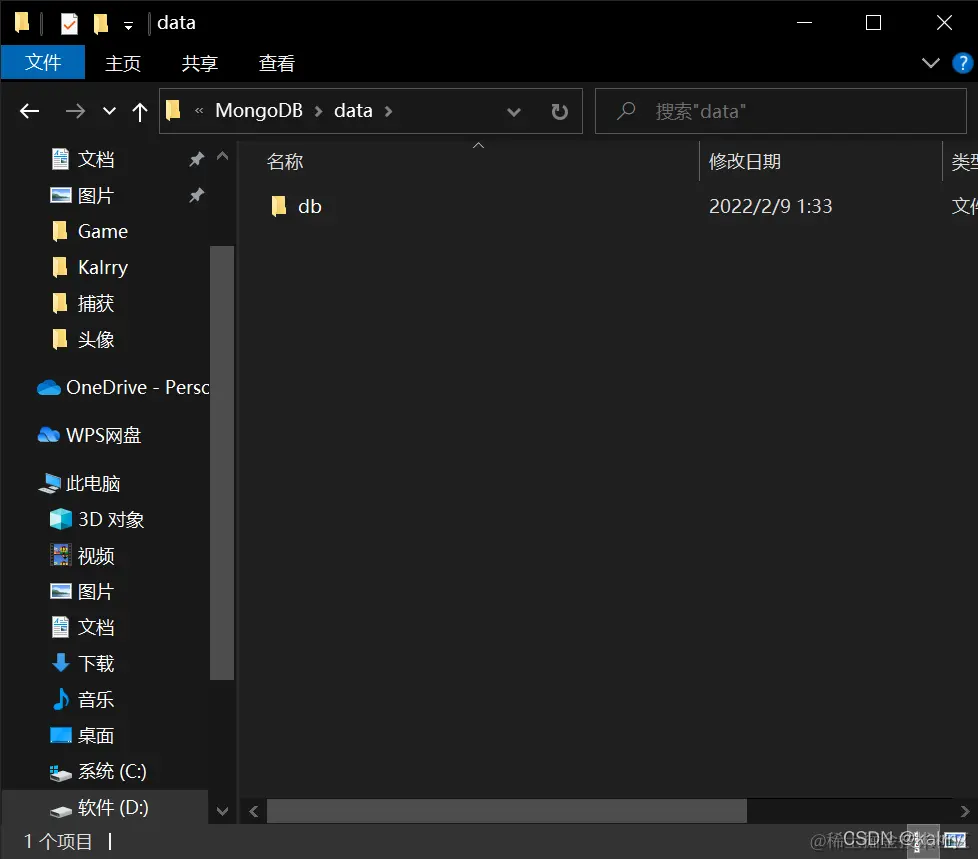Open pinned 图片 in quick access
Viewport: 978px width, 859px height.
tap(95, 195)
